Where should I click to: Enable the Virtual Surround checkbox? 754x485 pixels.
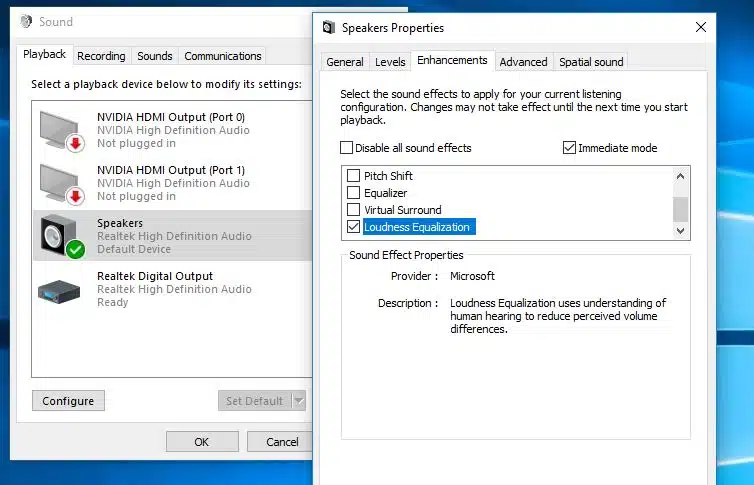tap(353, 210)
